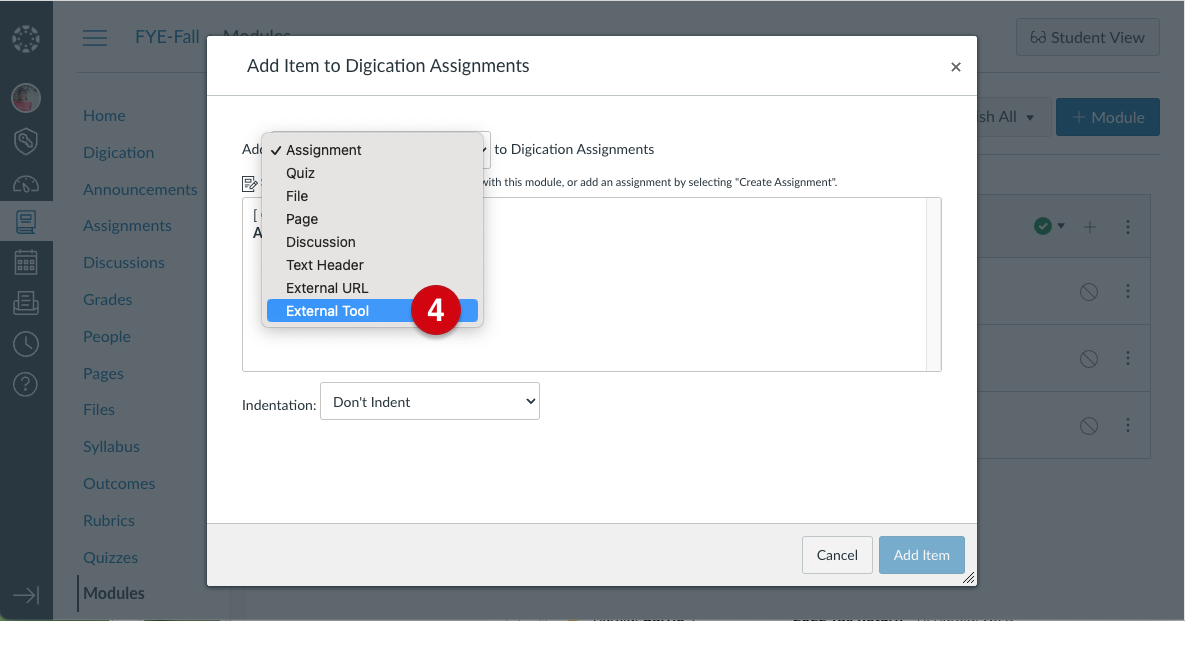Open the FYE-Fall breadcrumb link
1200x650 pixels.
[x=167, y=37]
